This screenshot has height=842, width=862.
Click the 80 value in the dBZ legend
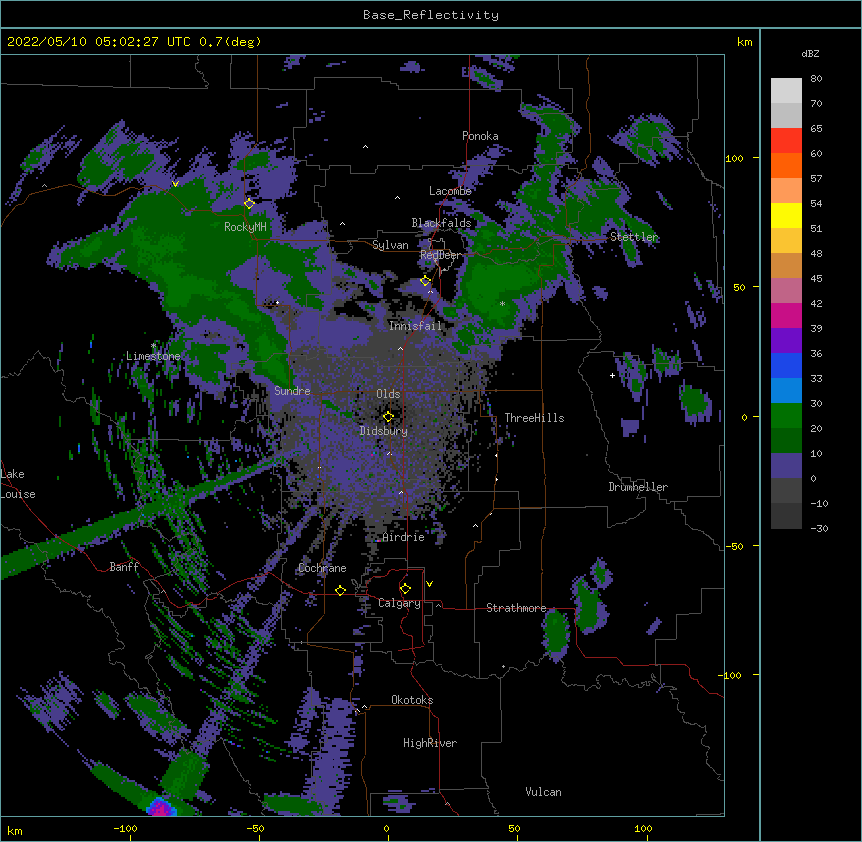click(816, 79)
